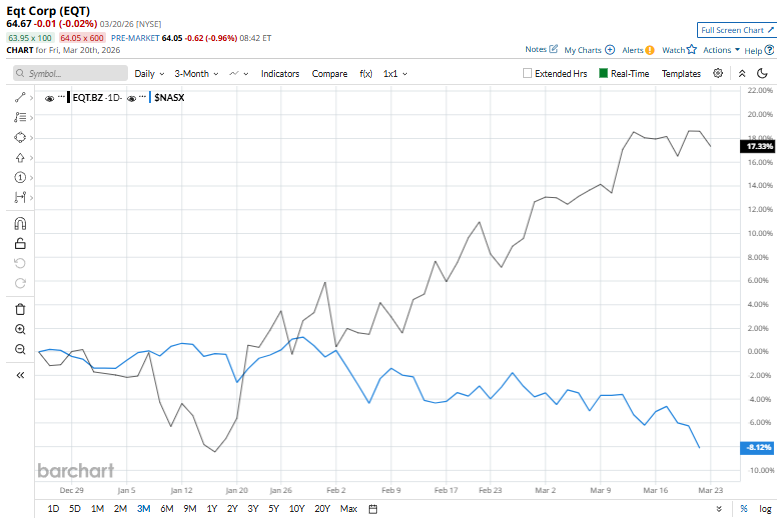Screen dimensions: 777x520
Task: Pick the numbered label annotation tool
Action: pos(20,177)
